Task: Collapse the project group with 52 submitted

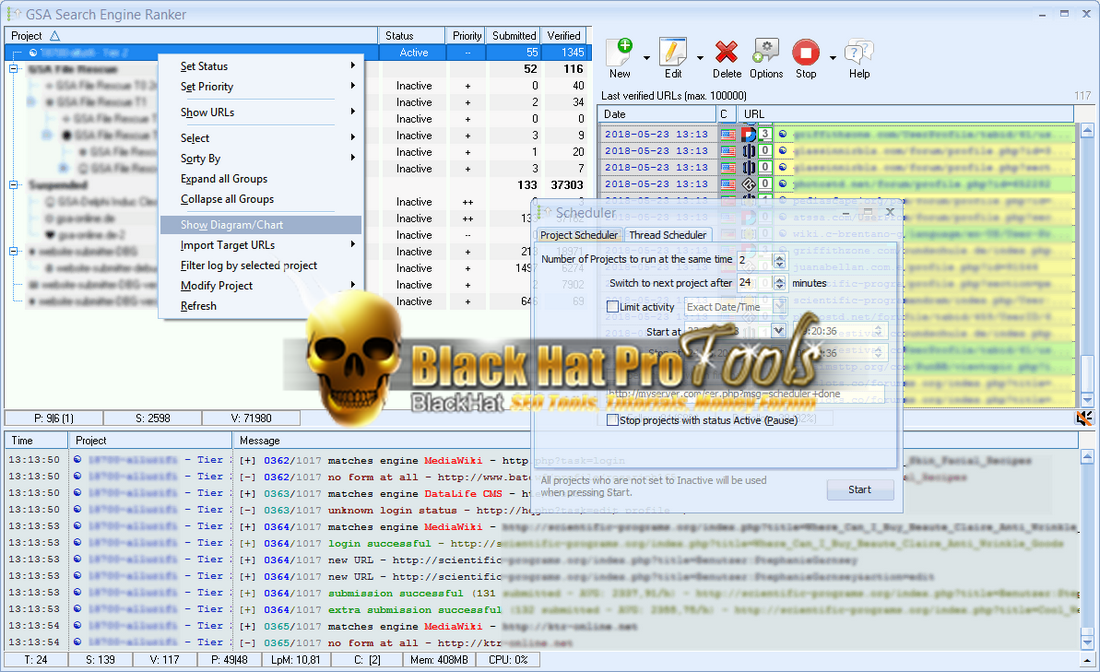Action: point(13,69)
